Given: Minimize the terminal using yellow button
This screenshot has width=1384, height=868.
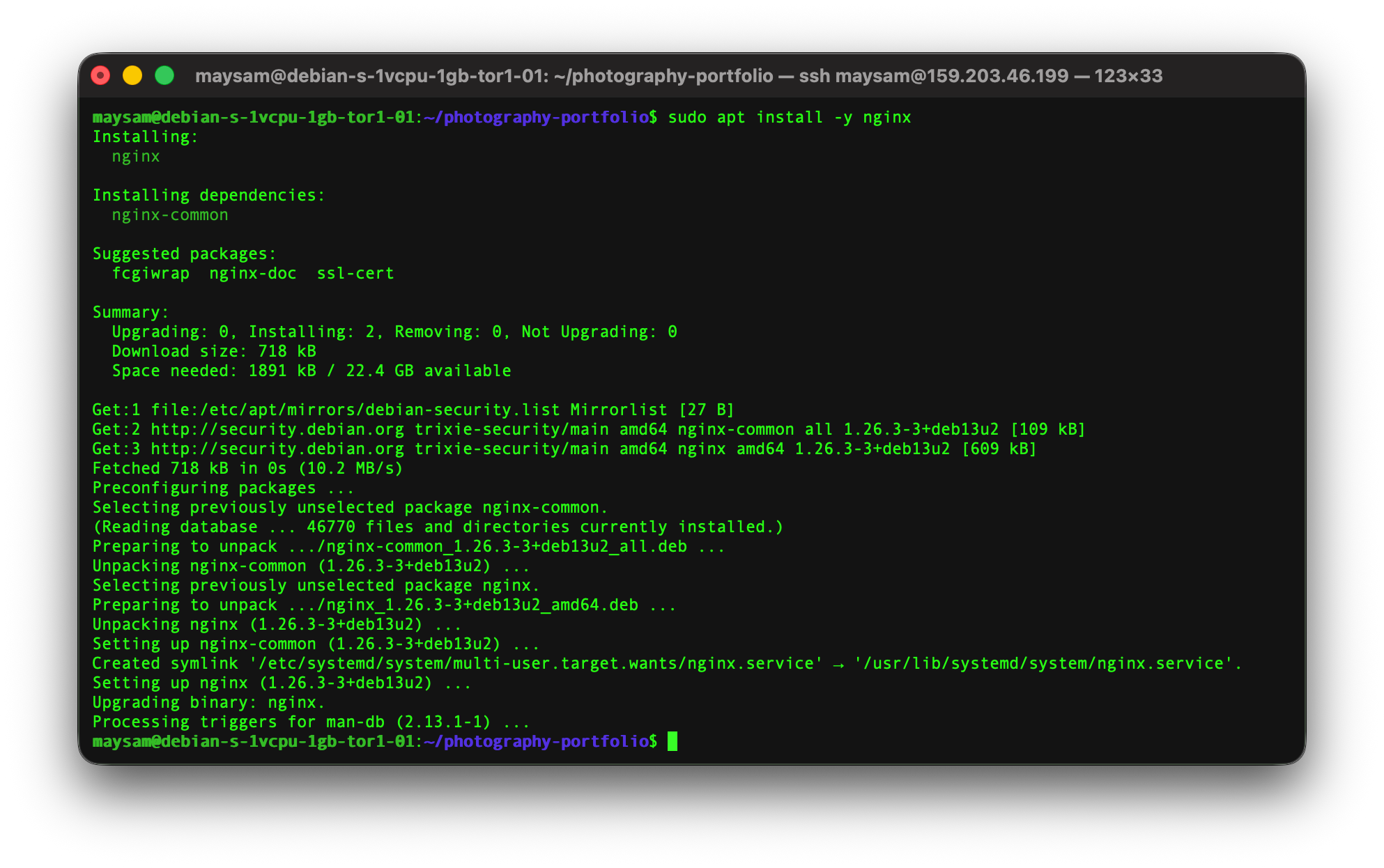Looking at the screenshot, I should pos(132,75).
